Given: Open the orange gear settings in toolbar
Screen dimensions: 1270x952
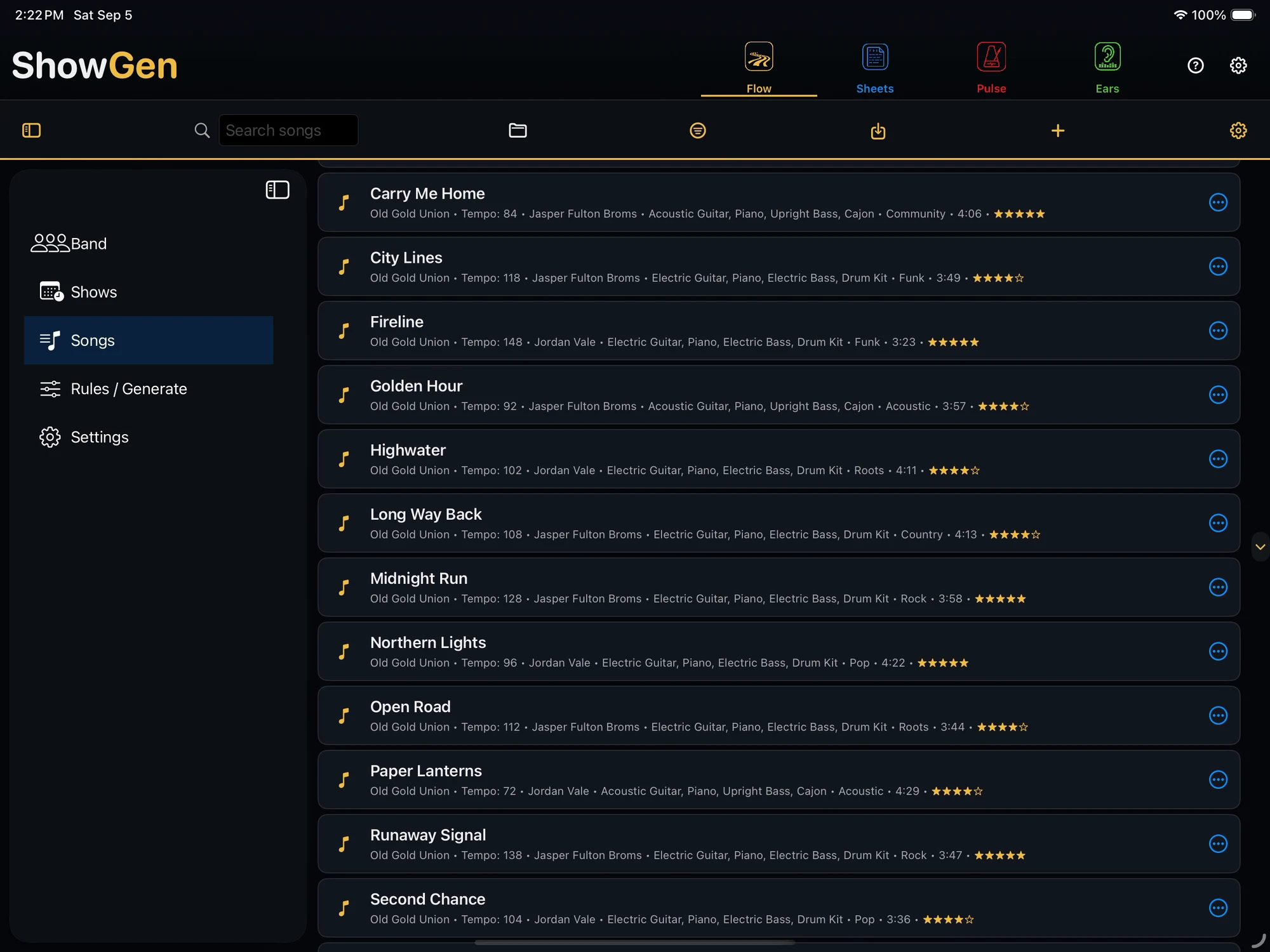Looking at the screenshot, I should [x=1238, y=130].
